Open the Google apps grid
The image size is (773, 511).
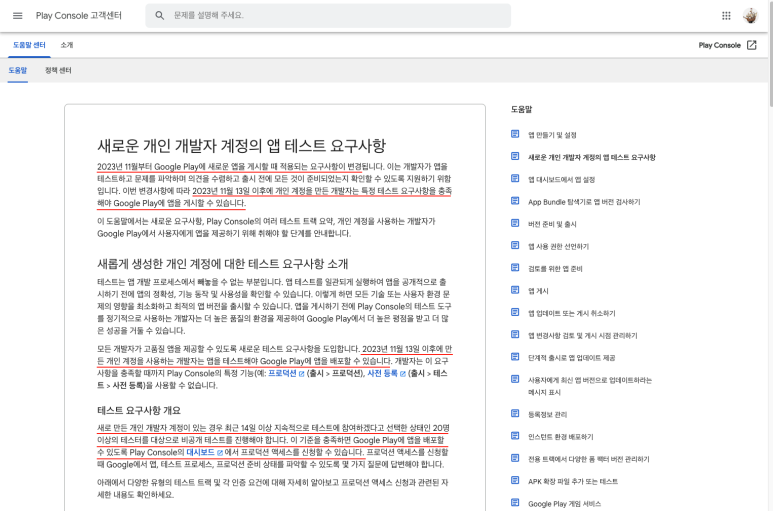726,16
